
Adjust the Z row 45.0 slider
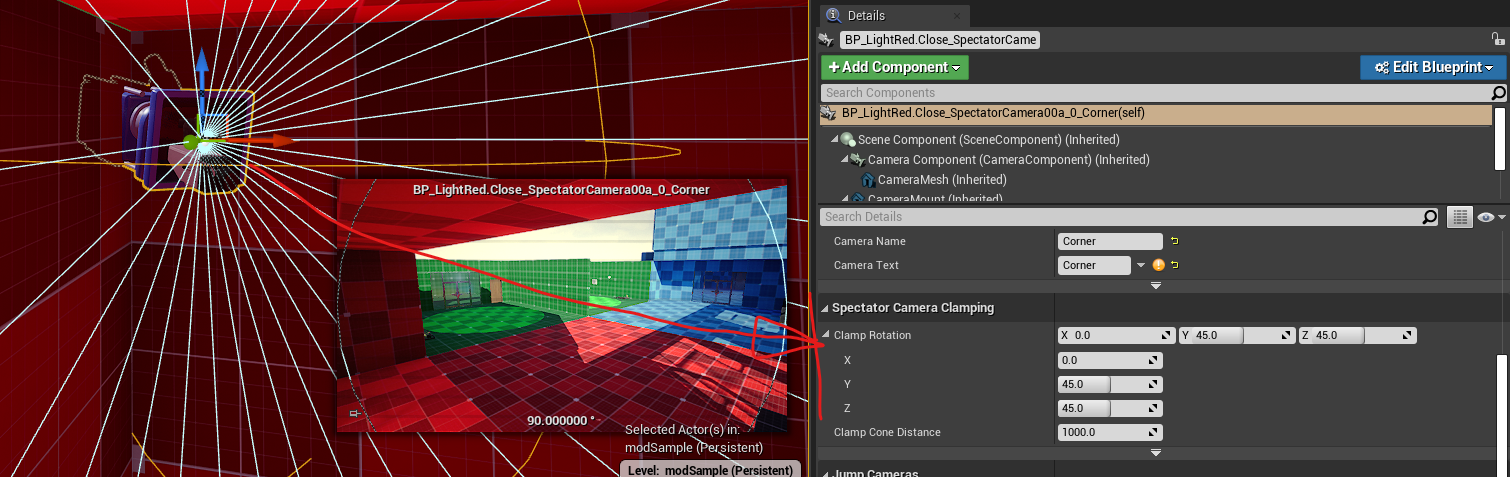click(x=1110, y=408)
